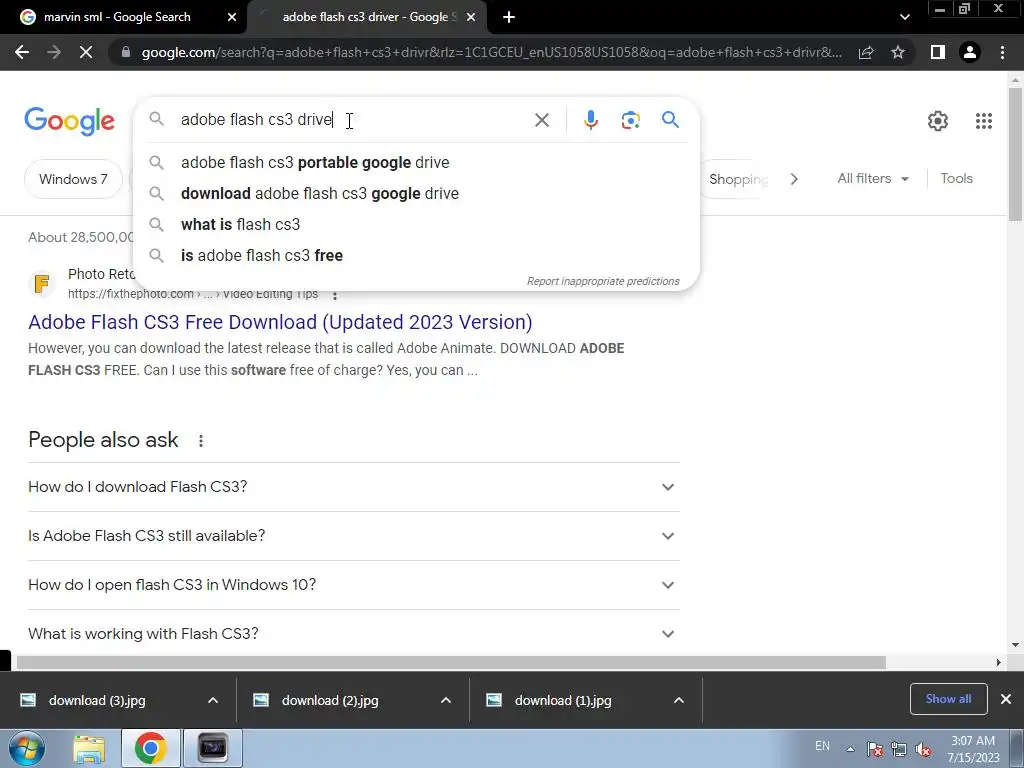Start voice search with microphone icon
The width and height of the screenshot is (1024, 768).
tap(590, 120)
